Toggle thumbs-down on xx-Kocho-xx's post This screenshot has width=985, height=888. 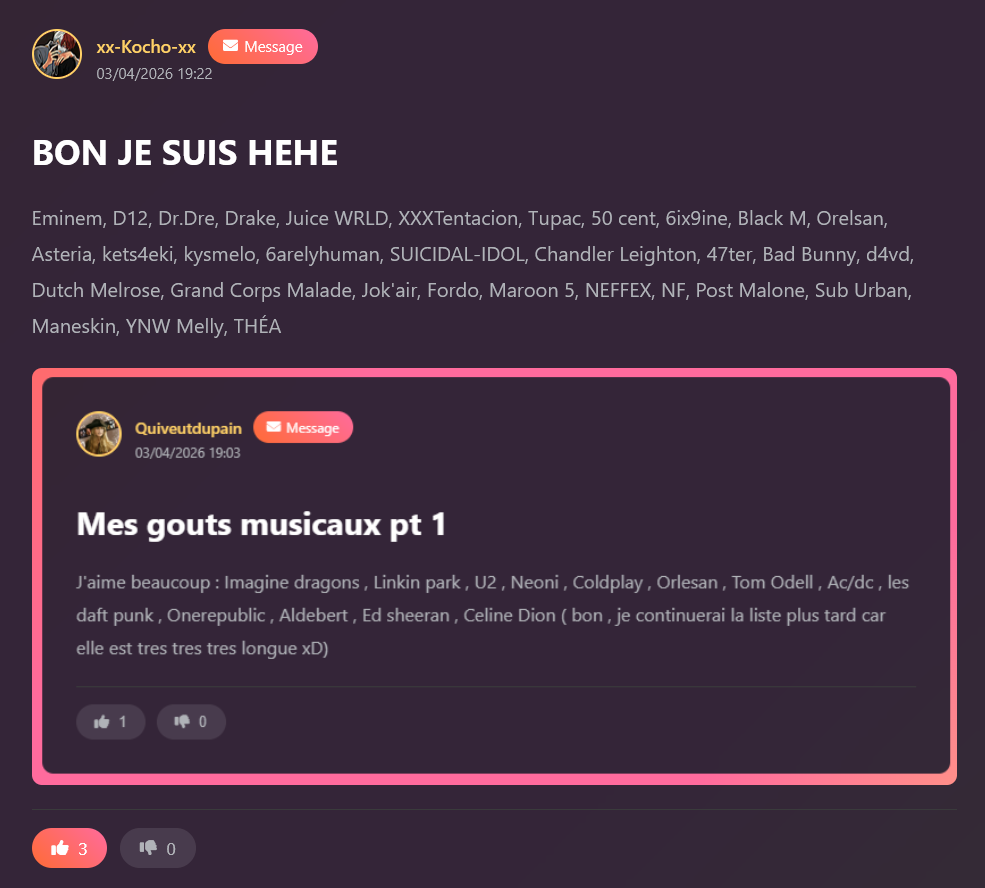pos(158,848)
